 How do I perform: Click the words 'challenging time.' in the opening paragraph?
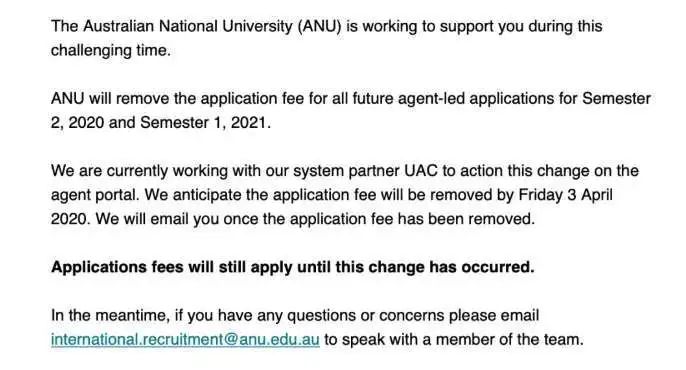click(111, 50)
